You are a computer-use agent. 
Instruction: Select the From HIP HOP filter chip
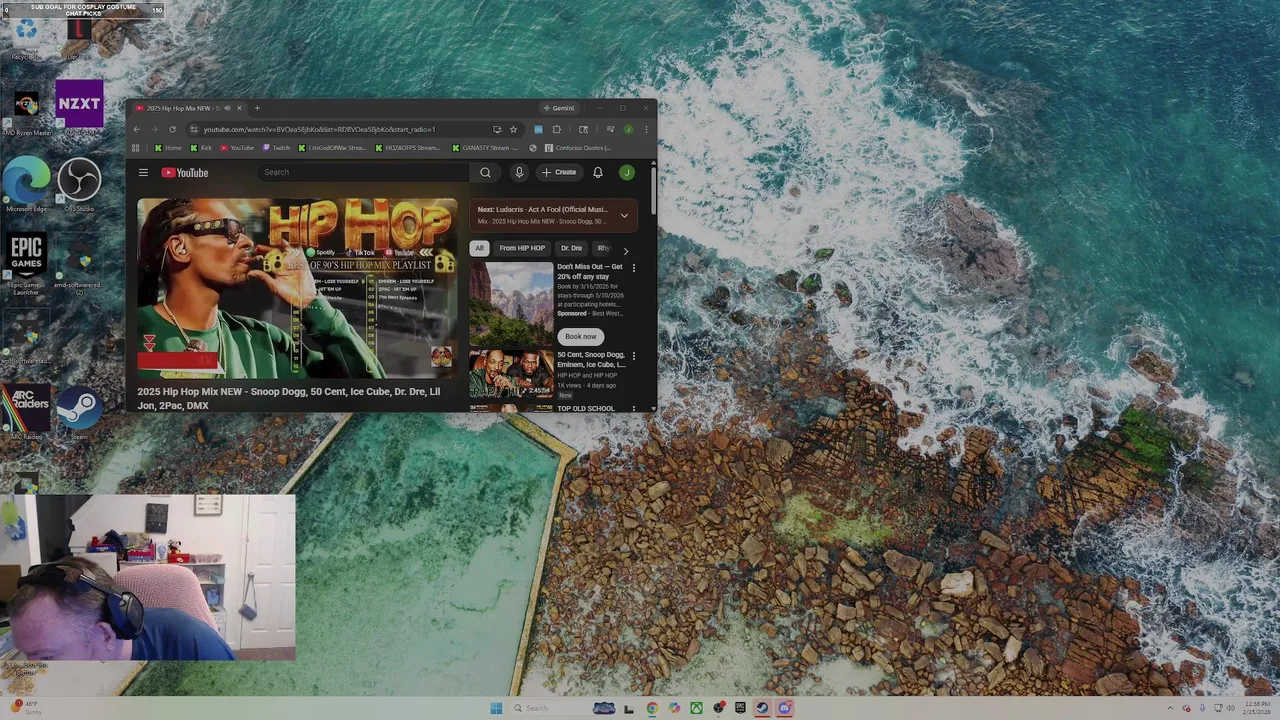[x=522, y=248]
